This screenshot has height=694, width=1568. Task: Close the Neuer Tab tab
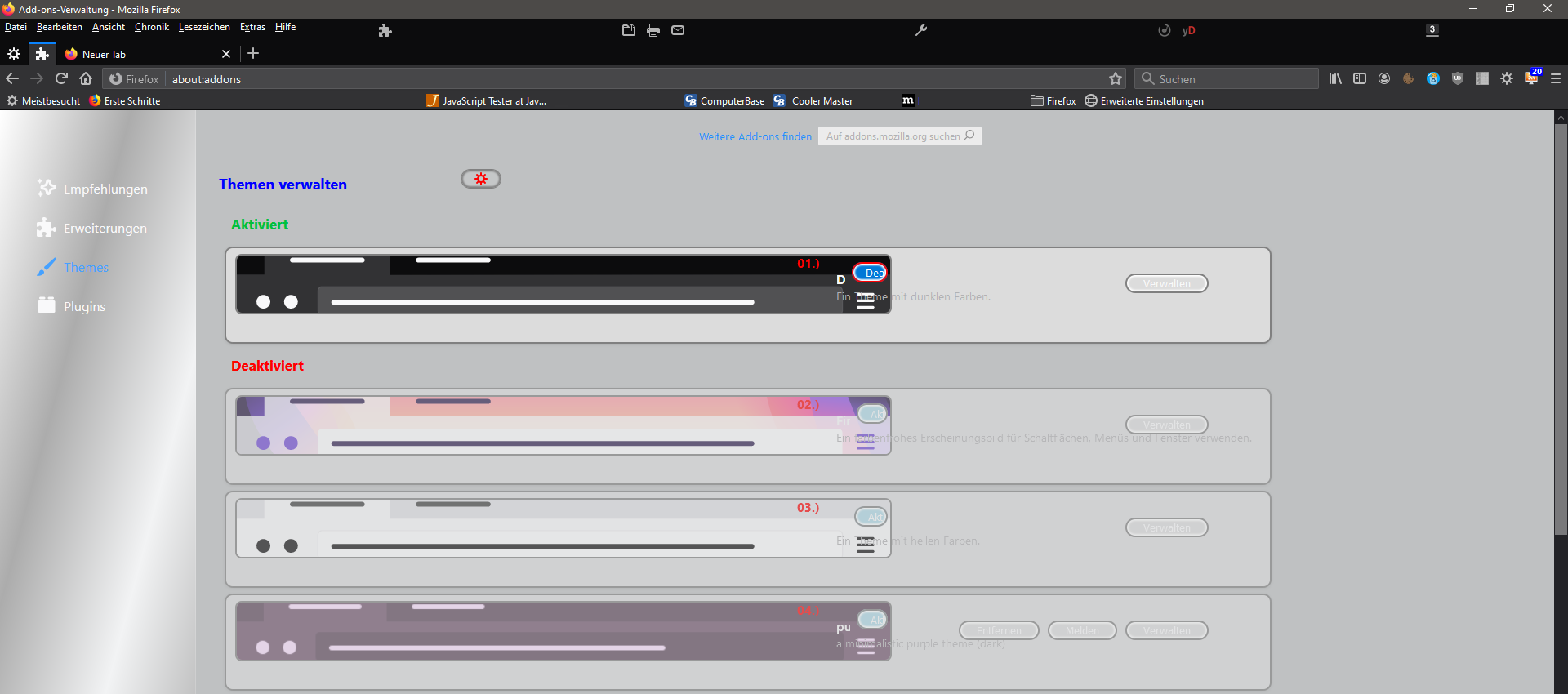click(226, 54)
